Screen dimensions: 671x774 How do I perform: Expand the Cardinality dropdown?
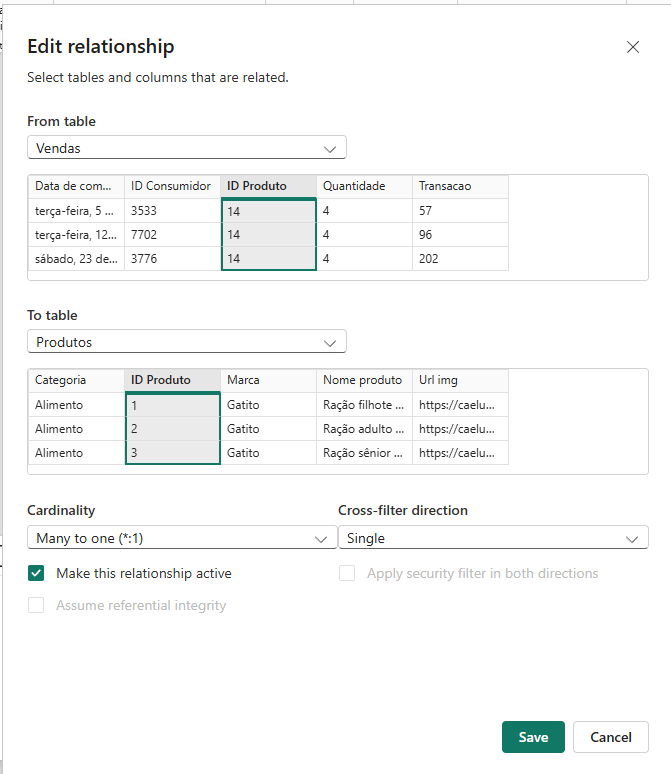(x=182, y=538)
